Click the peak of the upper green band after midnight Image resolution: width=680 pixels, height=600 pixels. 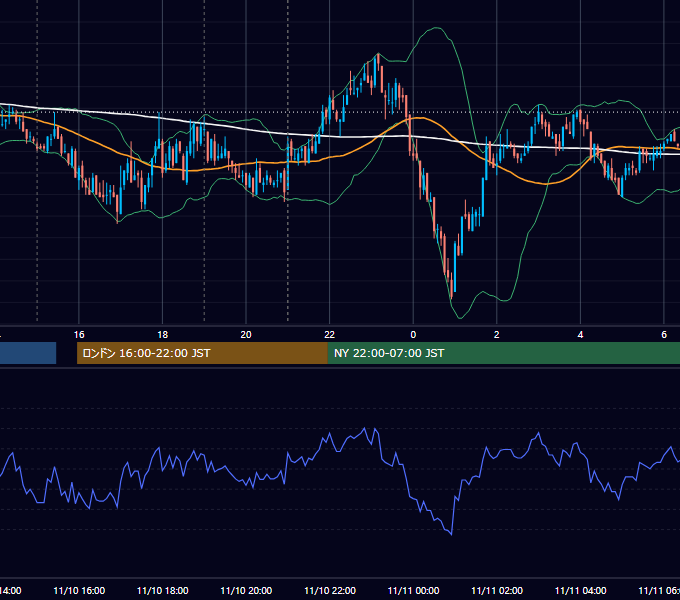[436, 28]
